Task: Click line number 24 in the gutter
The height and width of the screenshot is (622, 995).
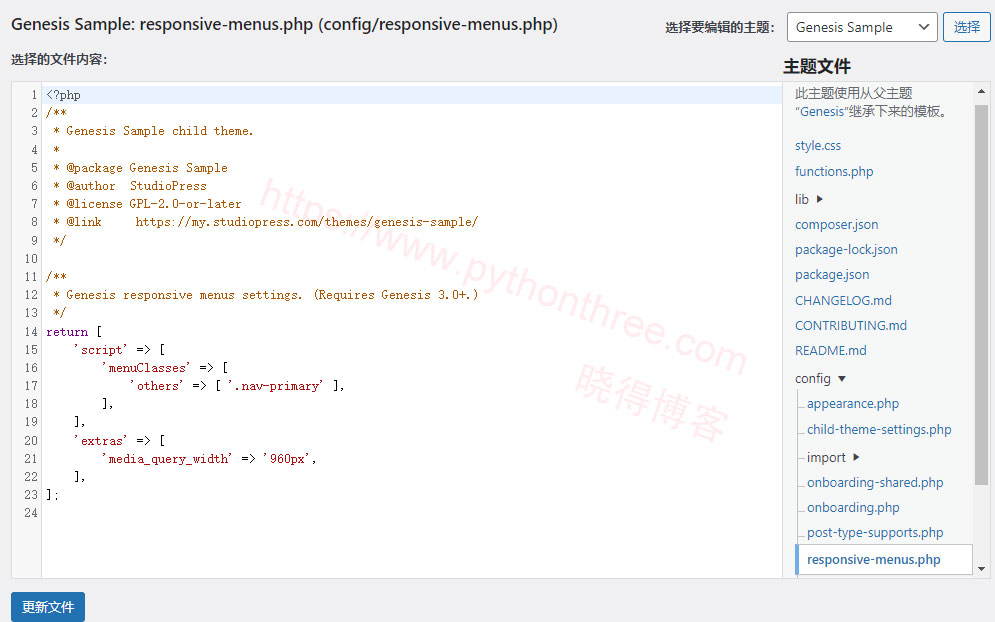Action: coord(31,513)
